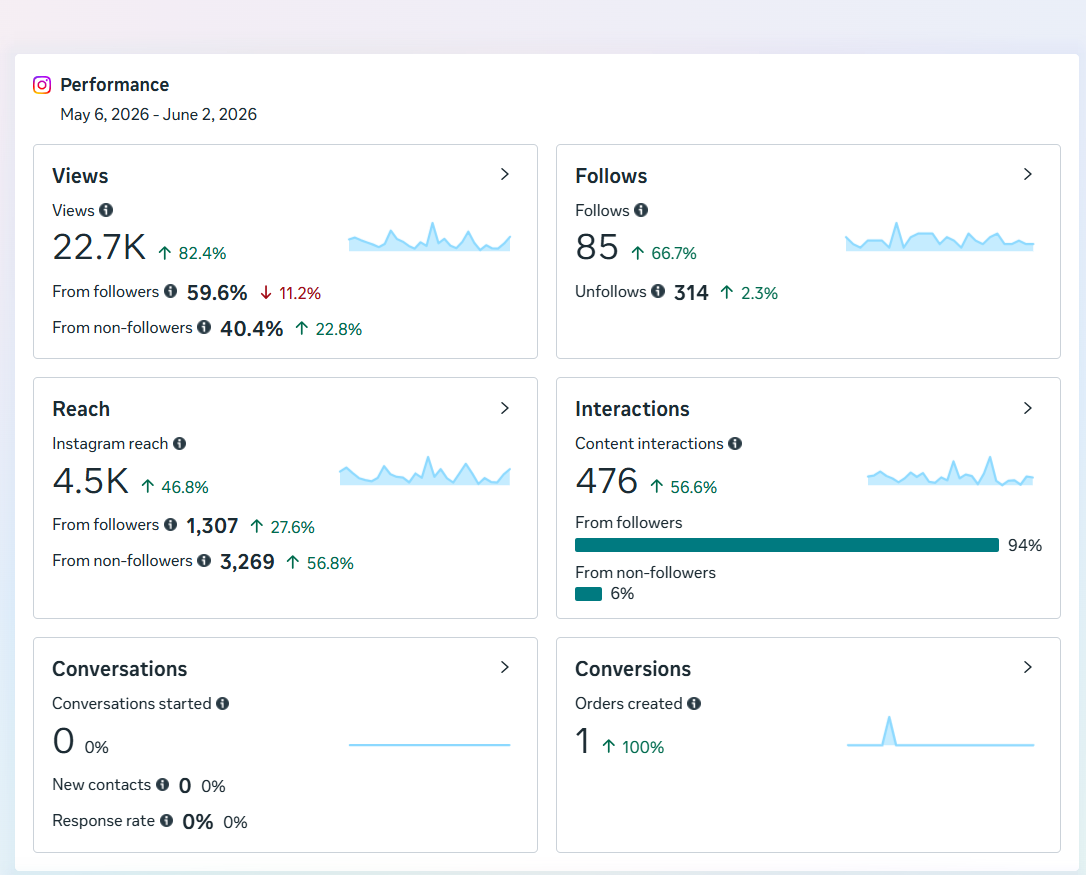The height and width of the screenshot is (875, 1086).
Task: Open Interactions details via chevron
Action: pyautogui.click(x=1028, y=408)
